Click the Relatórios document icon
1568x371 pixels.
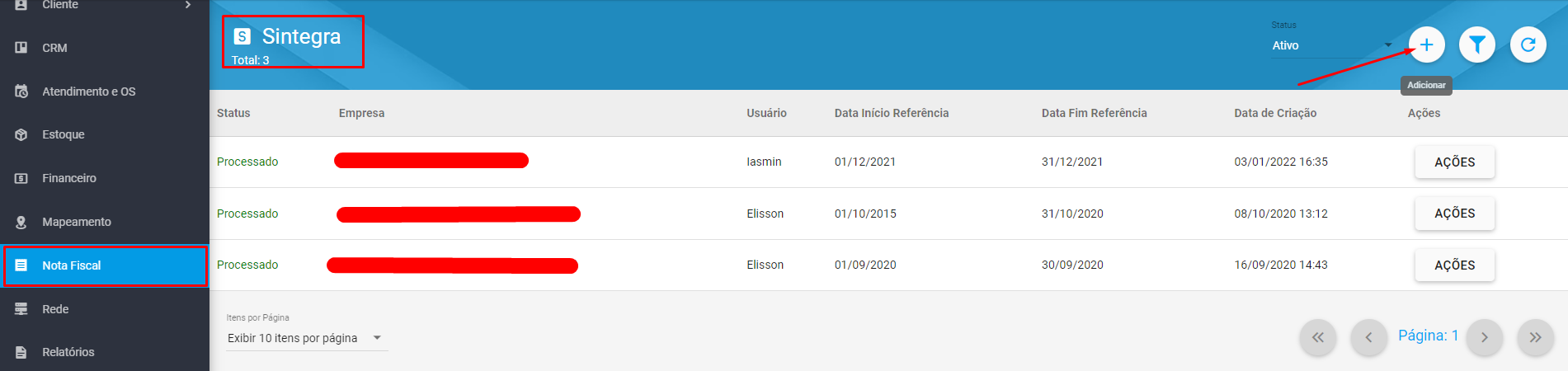tap(21, 352)
